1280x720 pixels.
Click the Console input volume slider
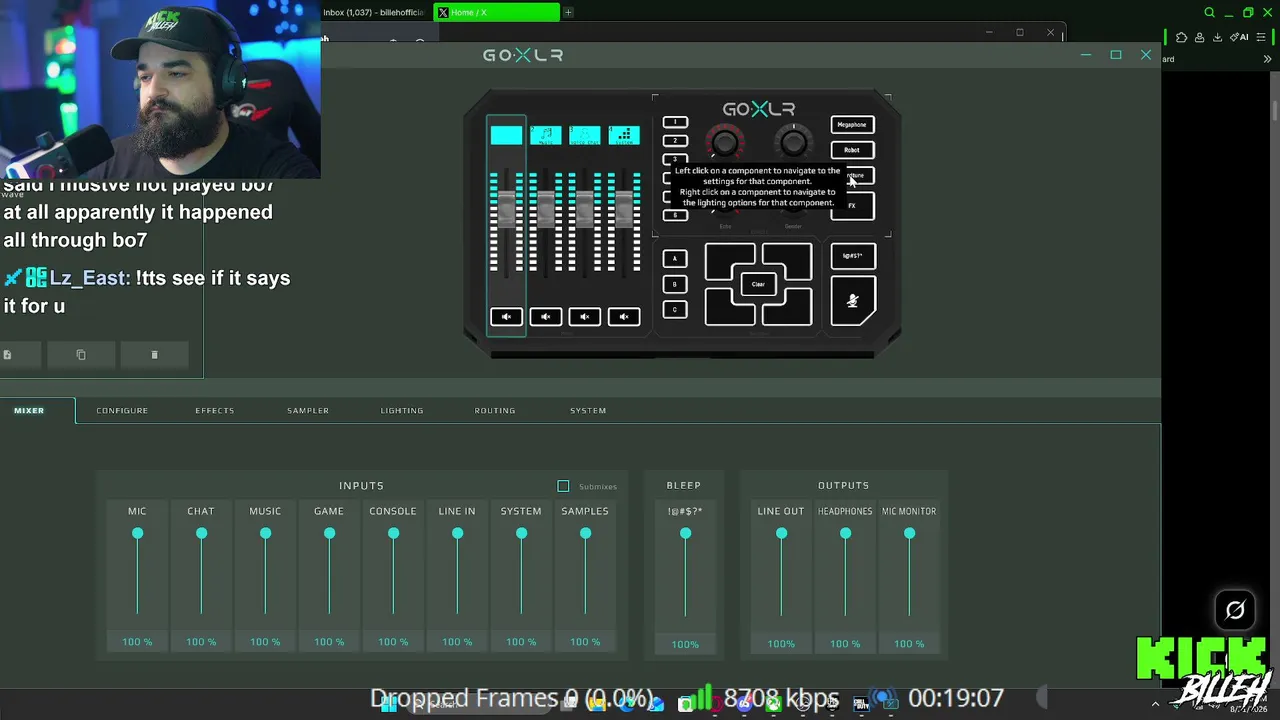point(393,573)
